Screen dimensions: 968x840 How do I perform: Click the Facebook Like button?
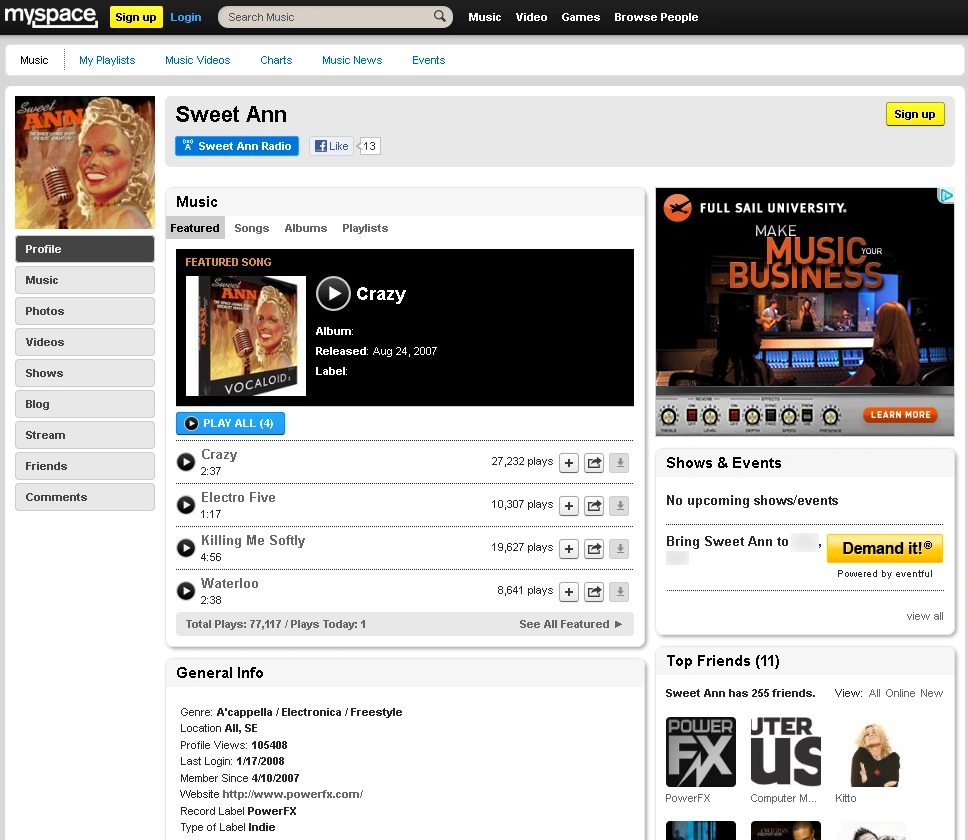click(x=332, y=146)
